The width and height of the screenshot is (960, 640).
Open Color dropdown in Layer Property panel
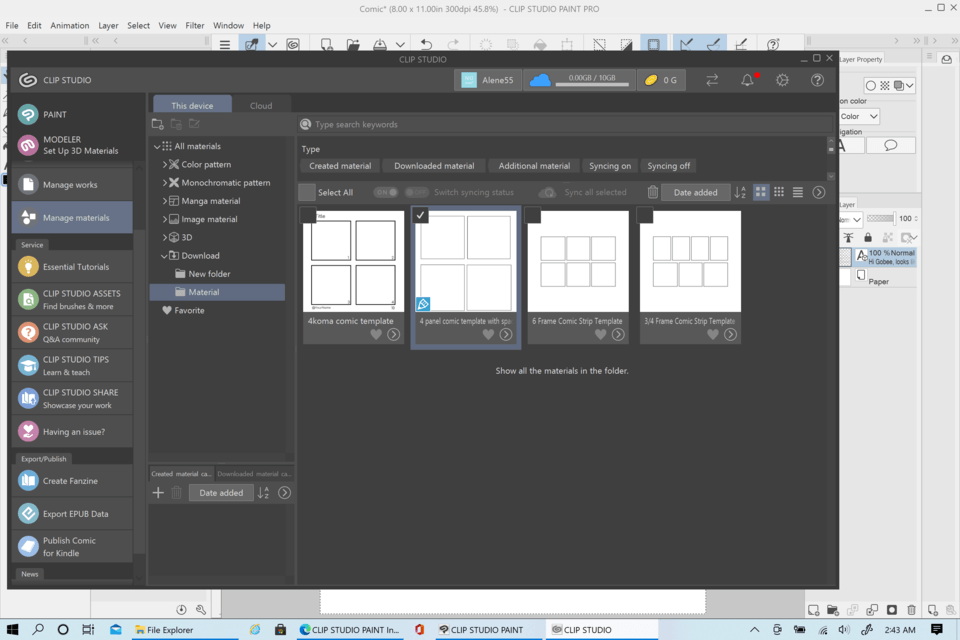click(859, 116)
